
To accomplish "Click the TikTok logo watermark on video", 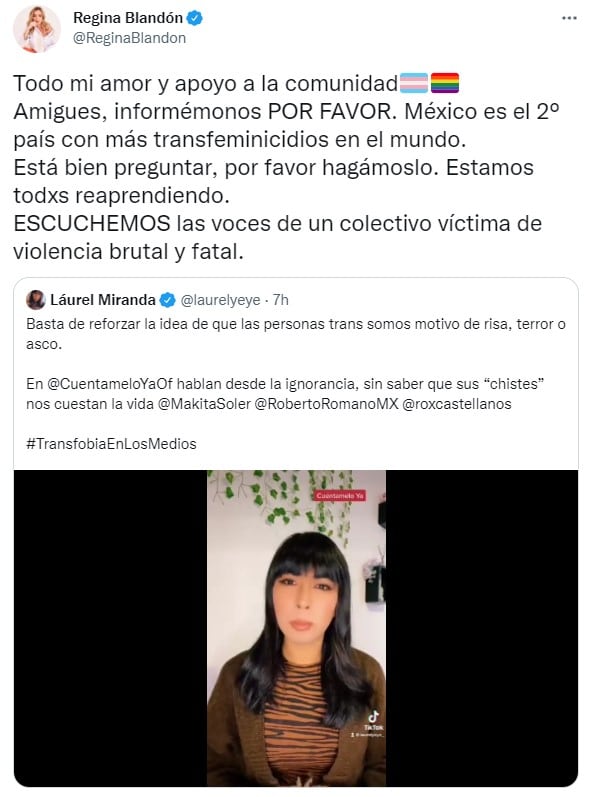I will (373, 721).
